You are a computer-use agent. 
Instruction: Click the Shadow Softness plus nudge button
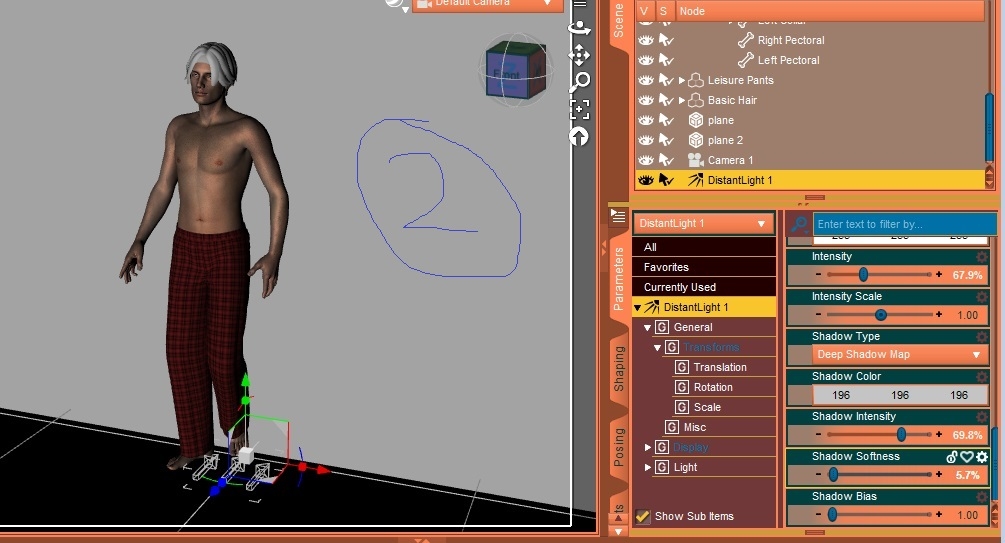pos(939,474)
